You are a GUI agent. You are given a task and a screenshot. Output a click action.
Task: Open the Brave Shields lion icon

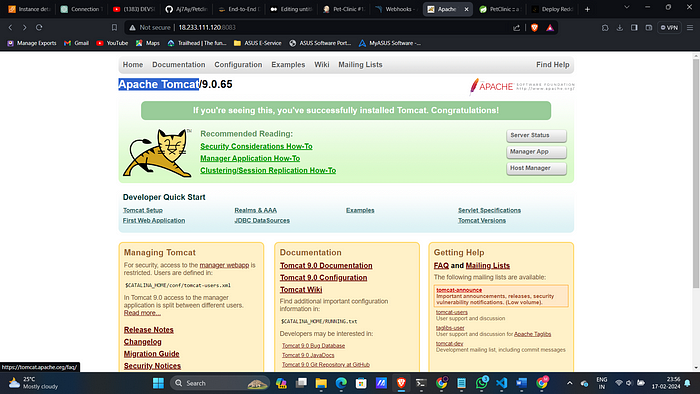[534, 28]
